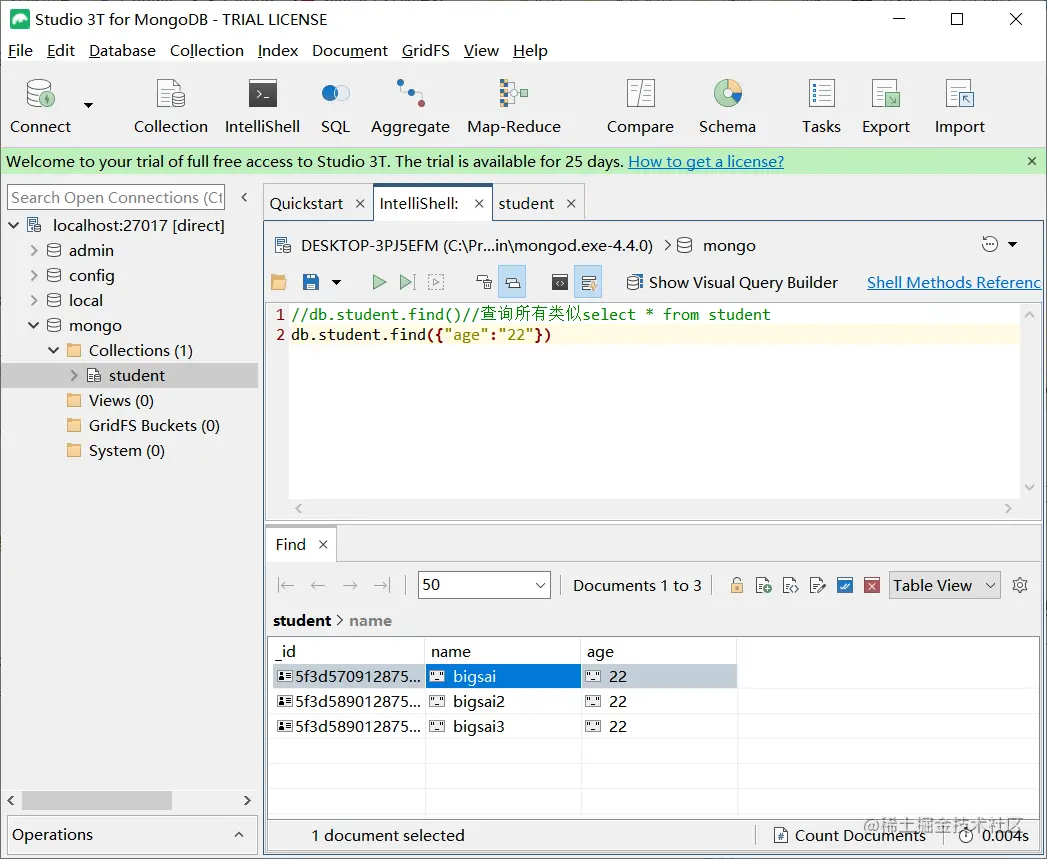Open the page size 50 combo box
The height and width of the screenshot is (859, 1047).
click(484, 585)
